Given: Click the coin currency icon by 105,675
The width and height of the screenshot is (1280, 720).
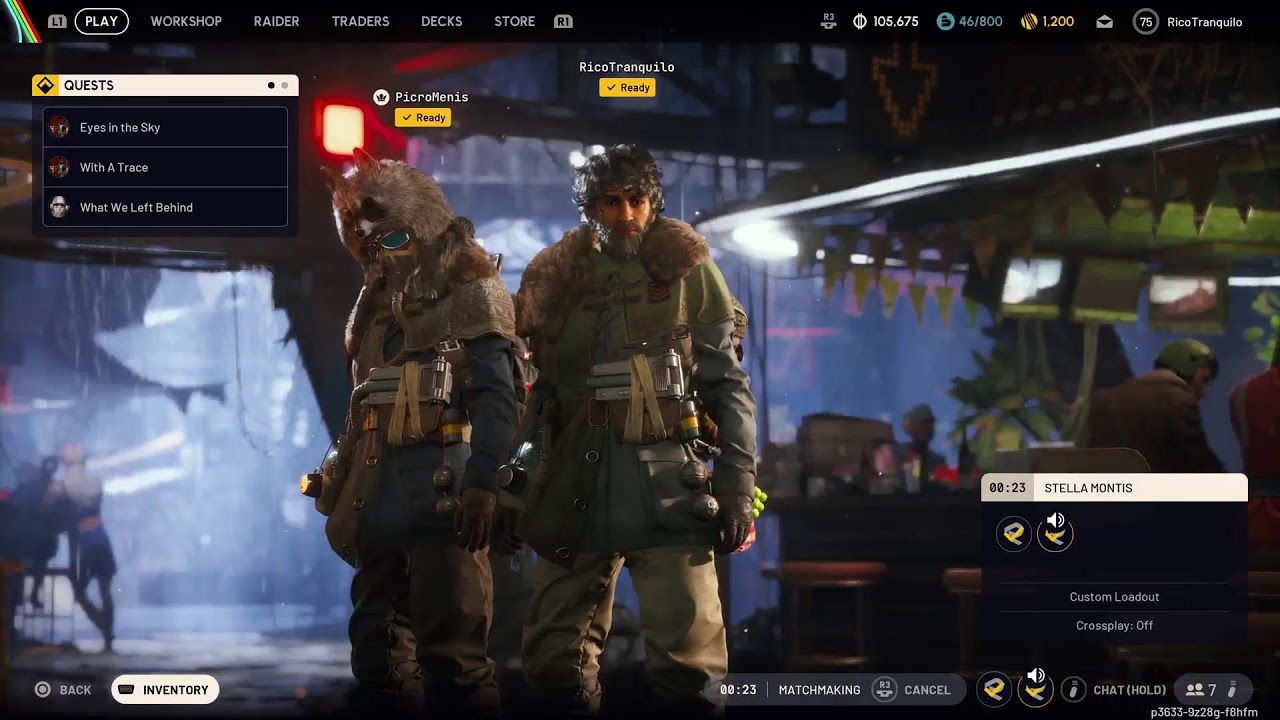Looking at the screenshot, I should click(x=859, y=21).
